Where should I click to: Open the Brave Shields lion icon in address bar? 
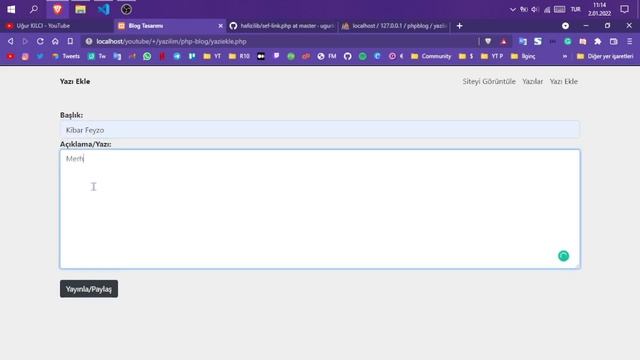[488, 41]
